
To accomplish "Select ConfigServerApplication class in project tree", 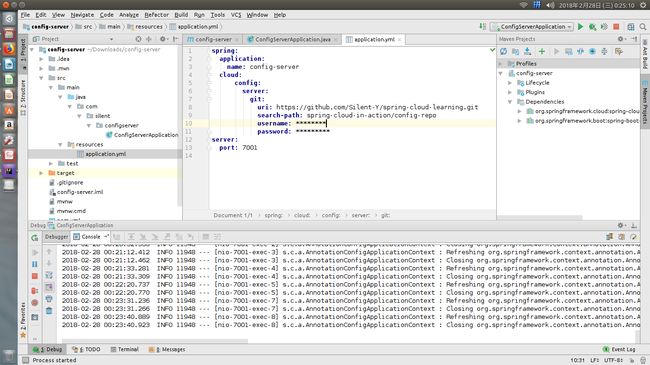I will coord(142,135).
